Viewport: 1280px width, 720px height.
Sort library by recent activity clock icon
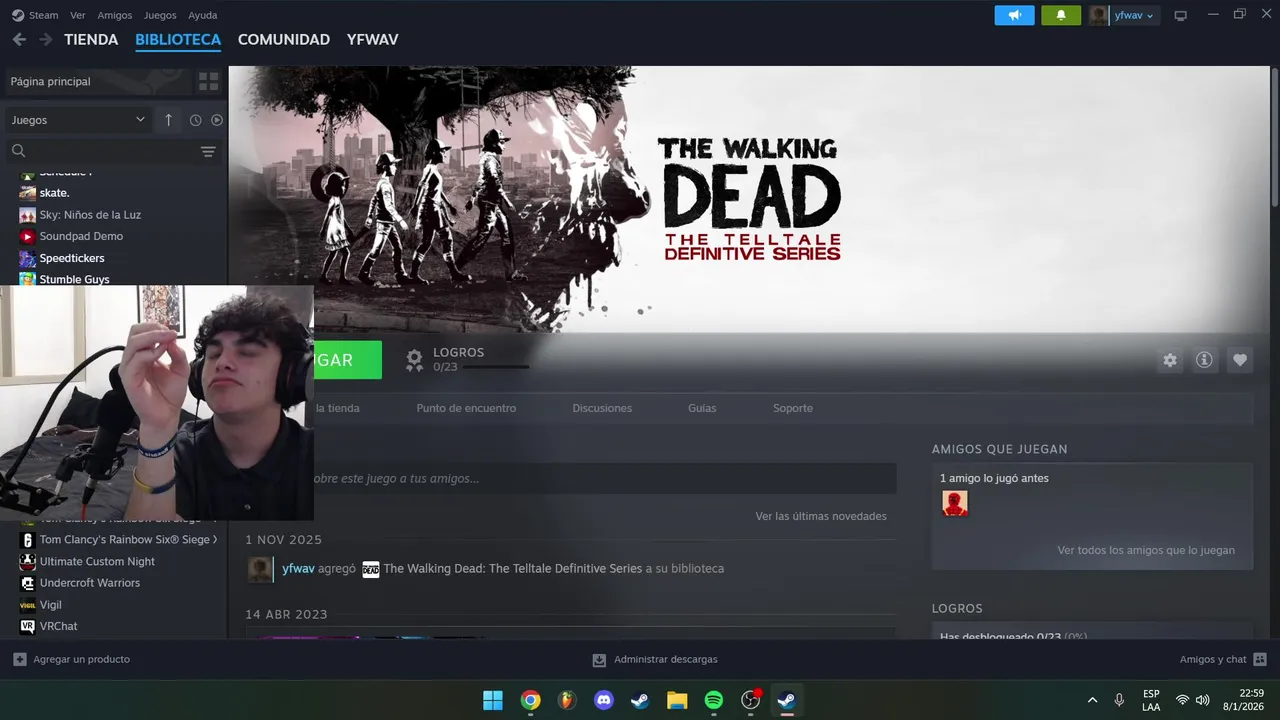[195, 120]
